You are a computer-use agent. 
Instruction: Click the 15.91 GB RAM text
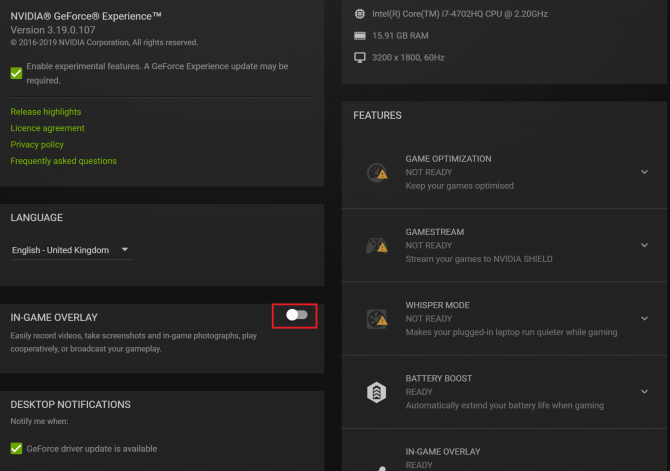[400, 35]
